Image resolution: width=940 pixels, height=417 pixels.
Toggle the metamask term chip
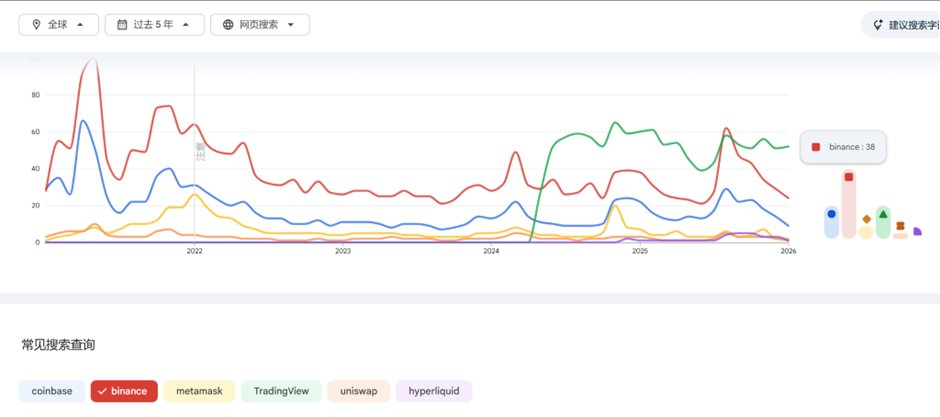click(x=199, y=391)
